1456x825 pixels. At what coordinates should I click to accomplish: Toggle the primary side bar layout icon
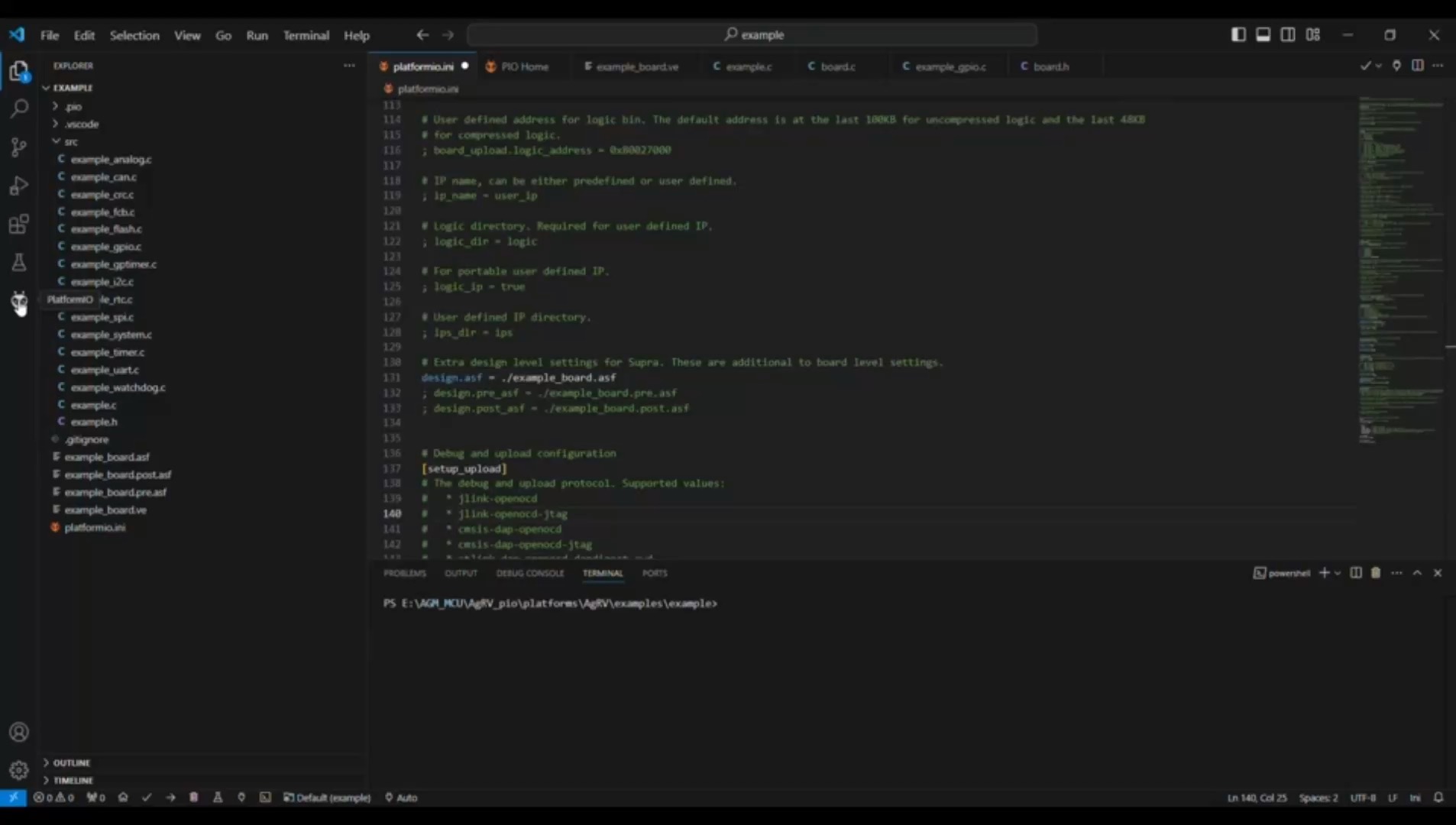[1238, 34]
